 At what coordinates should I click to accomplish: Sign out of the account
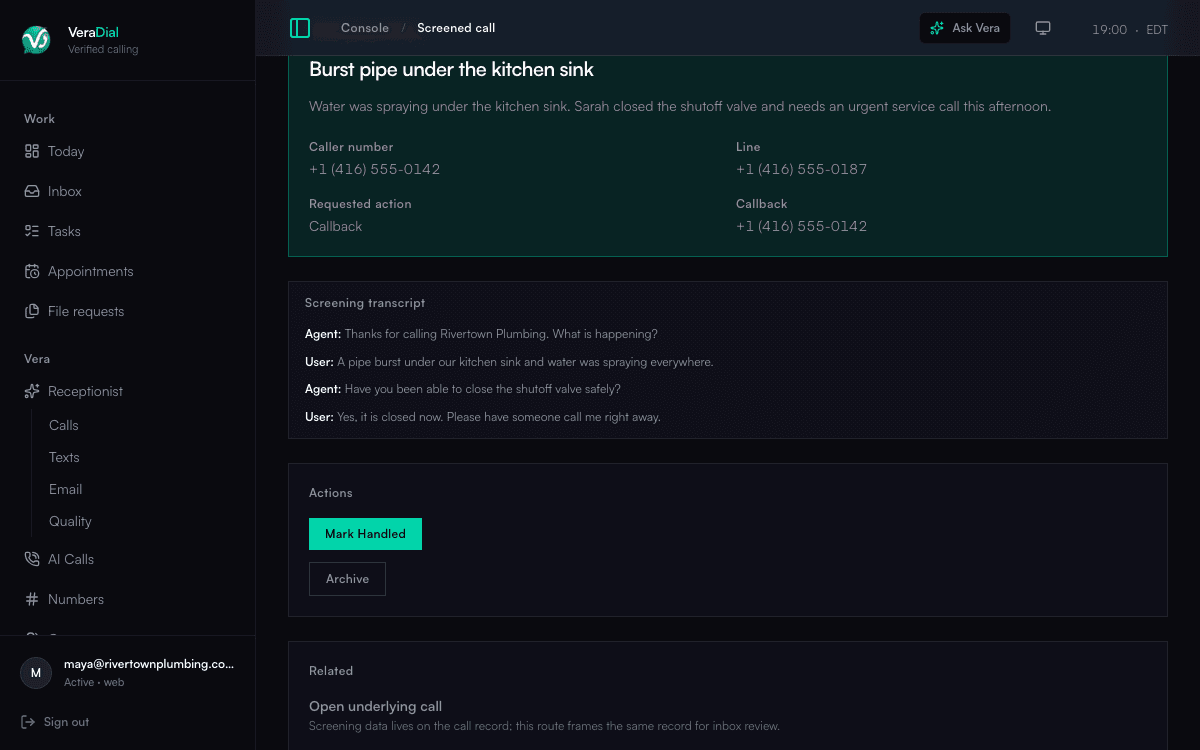(x=56, y=722)
